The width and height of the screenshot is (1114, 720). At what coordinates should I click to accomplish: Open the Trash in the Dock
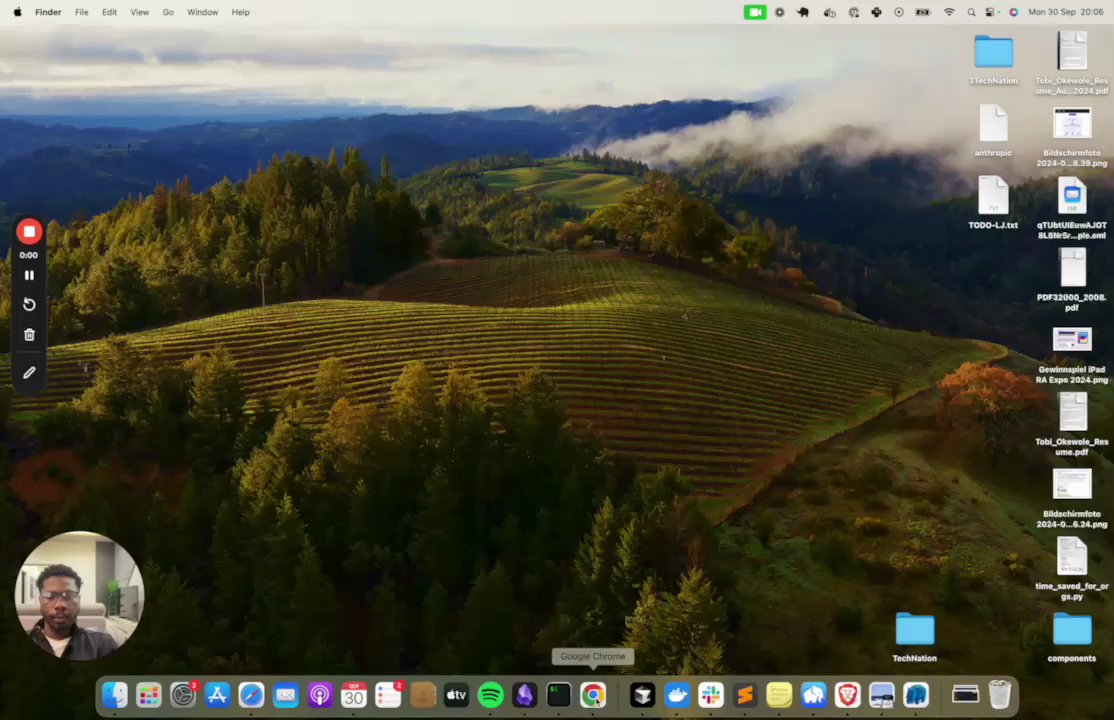[x=1000, y=695]
